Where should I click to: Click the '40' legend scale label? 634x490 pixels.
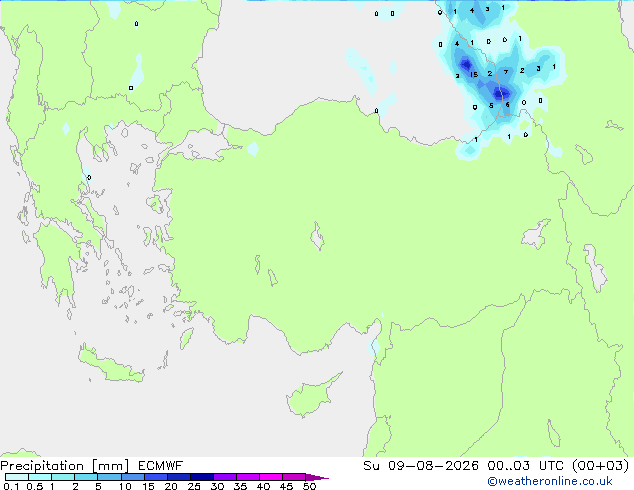(263, 486)
